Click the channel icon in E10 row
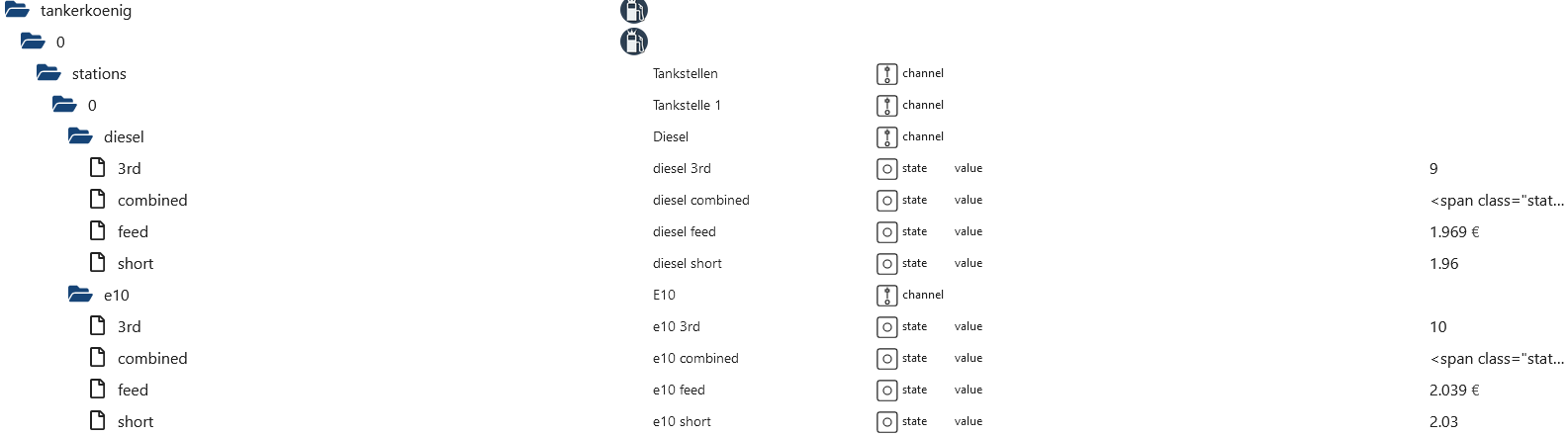The width and height of the screenshot is (1568, 436). point(886,296)
